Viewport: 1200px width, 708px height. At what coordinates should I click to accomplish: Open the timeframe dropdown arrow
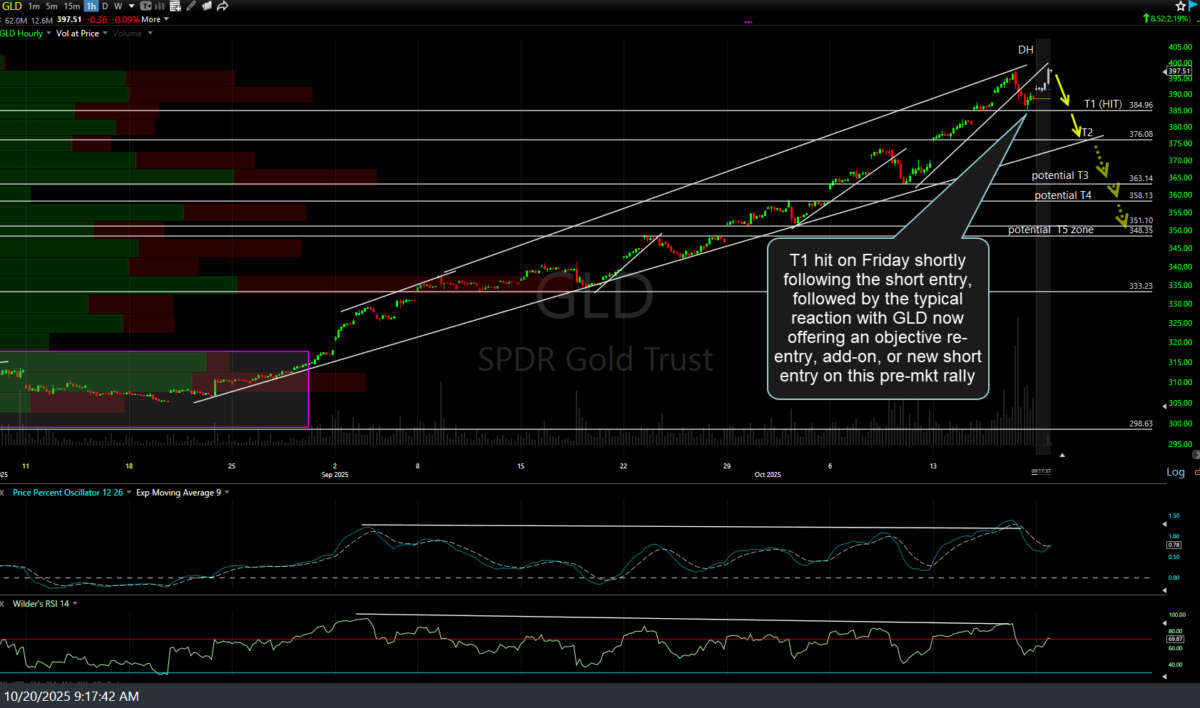coord(133,5)
